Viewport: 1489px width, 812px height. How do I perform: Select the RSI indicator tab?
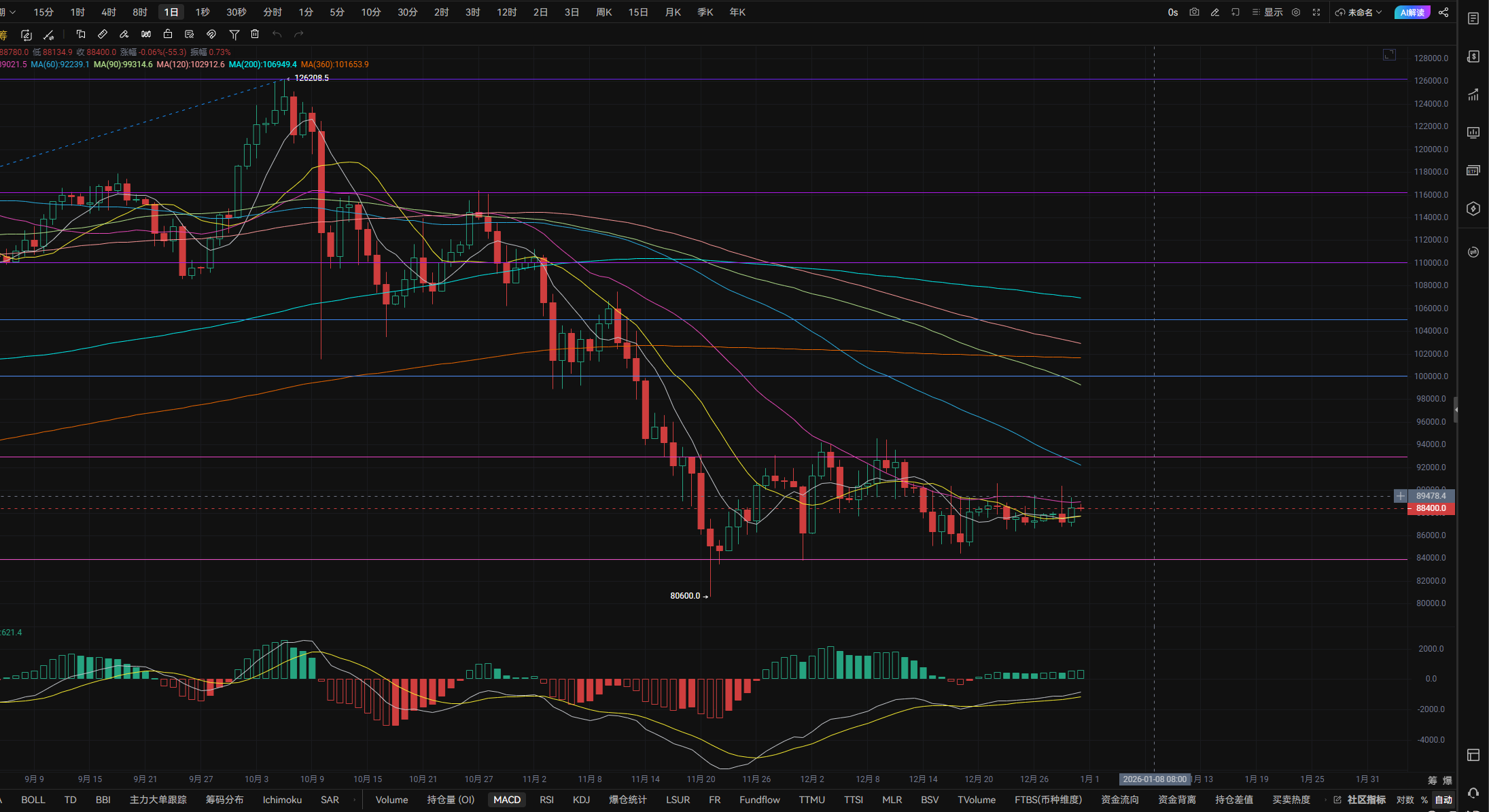point(546,800)
